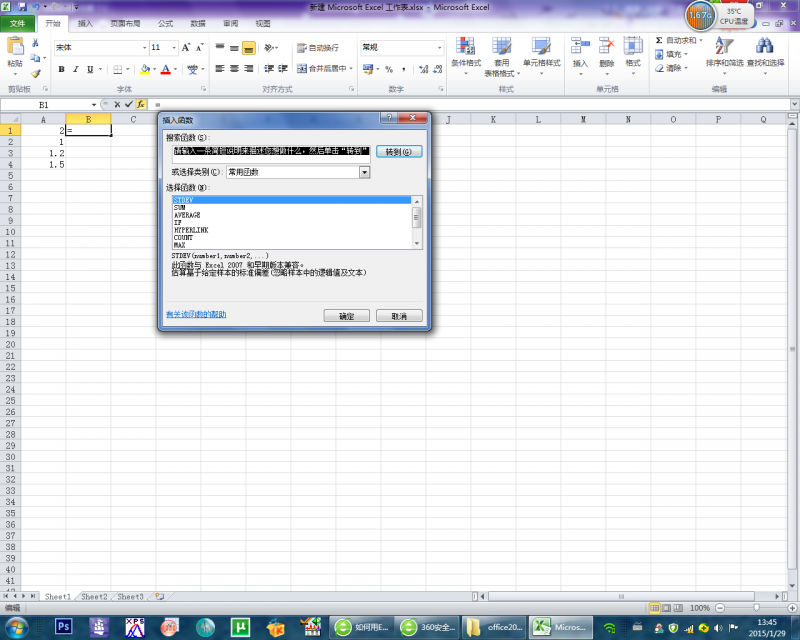Image resolution: width=800 pixels, height=640 pixels.
Task: Click Cancel button in the function dialog
Action: coord(399,316)
